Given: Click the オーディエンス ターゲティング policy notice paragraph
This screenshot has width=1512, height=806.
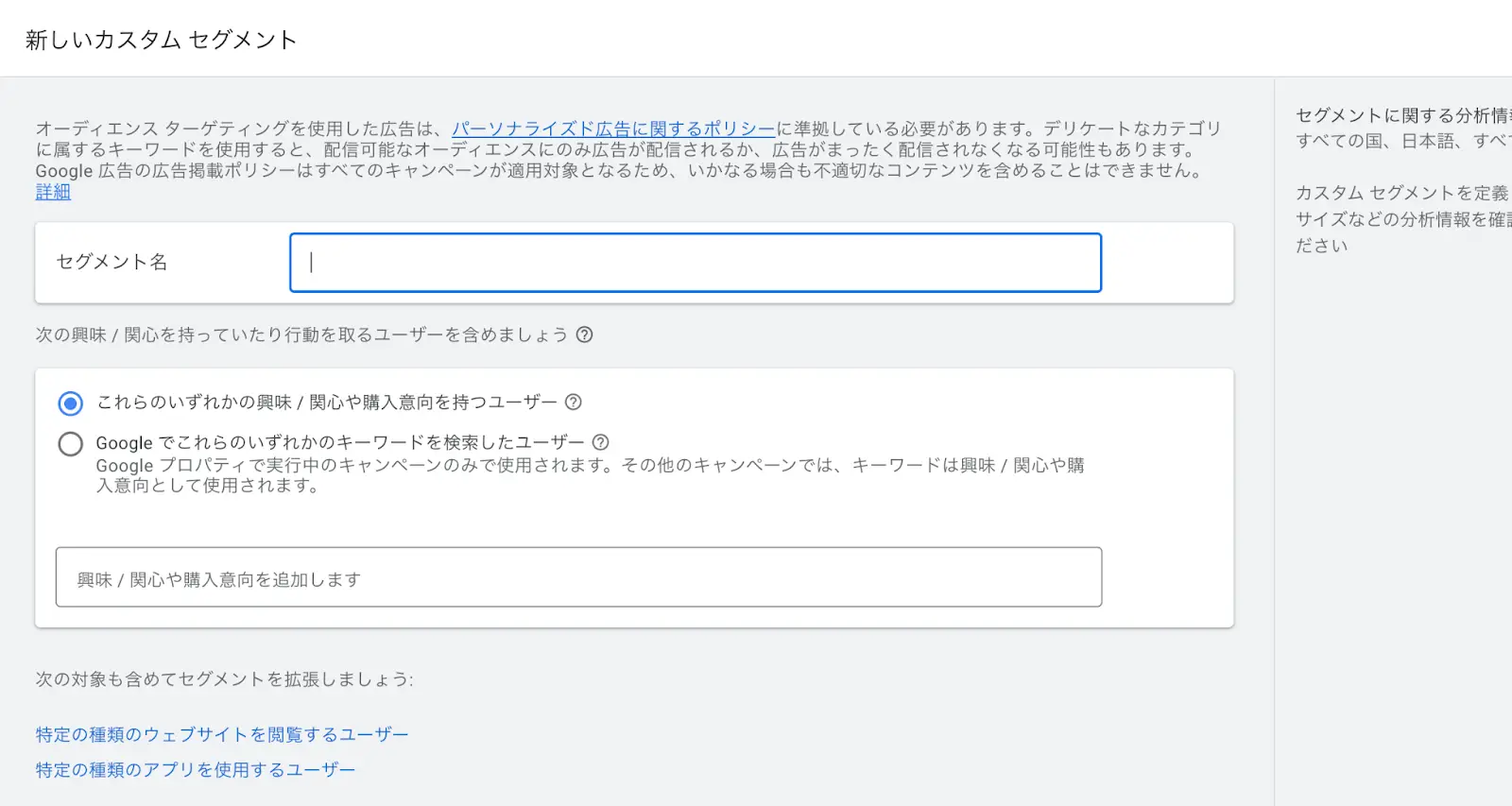Looking at the screenshot, I should 624,150.
